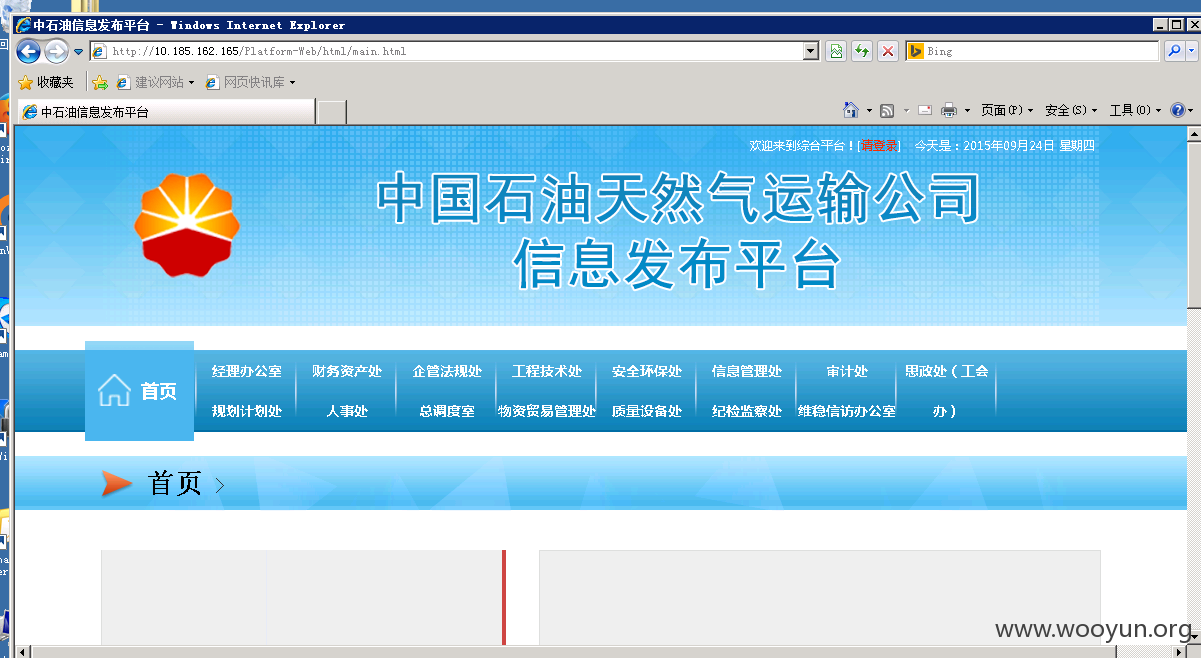Open the 建议网站 favorites link
Image resolution: width=1201 pixels, height=658 pixels.
156,82
